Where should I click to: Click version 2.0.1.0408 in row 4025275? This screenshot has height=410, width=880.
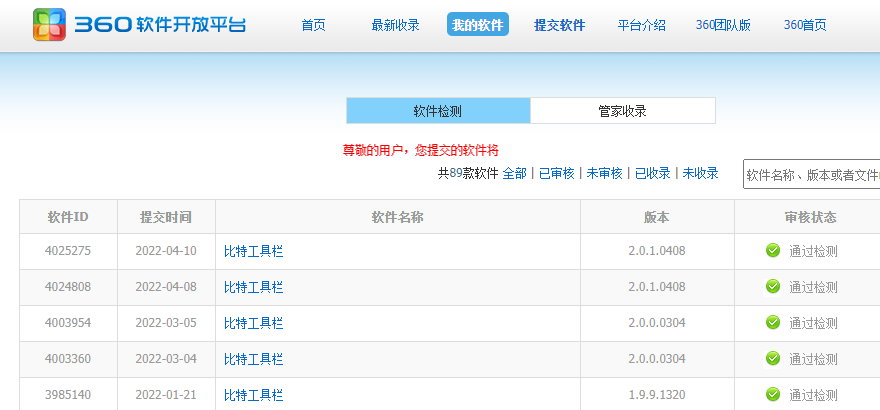(x=657, y=251)
